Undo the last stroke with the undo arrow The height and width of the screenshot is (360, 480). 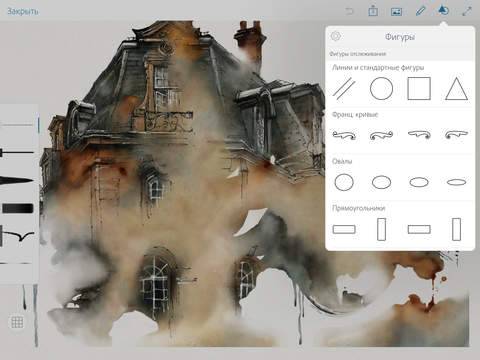click(x=350, y=12)
